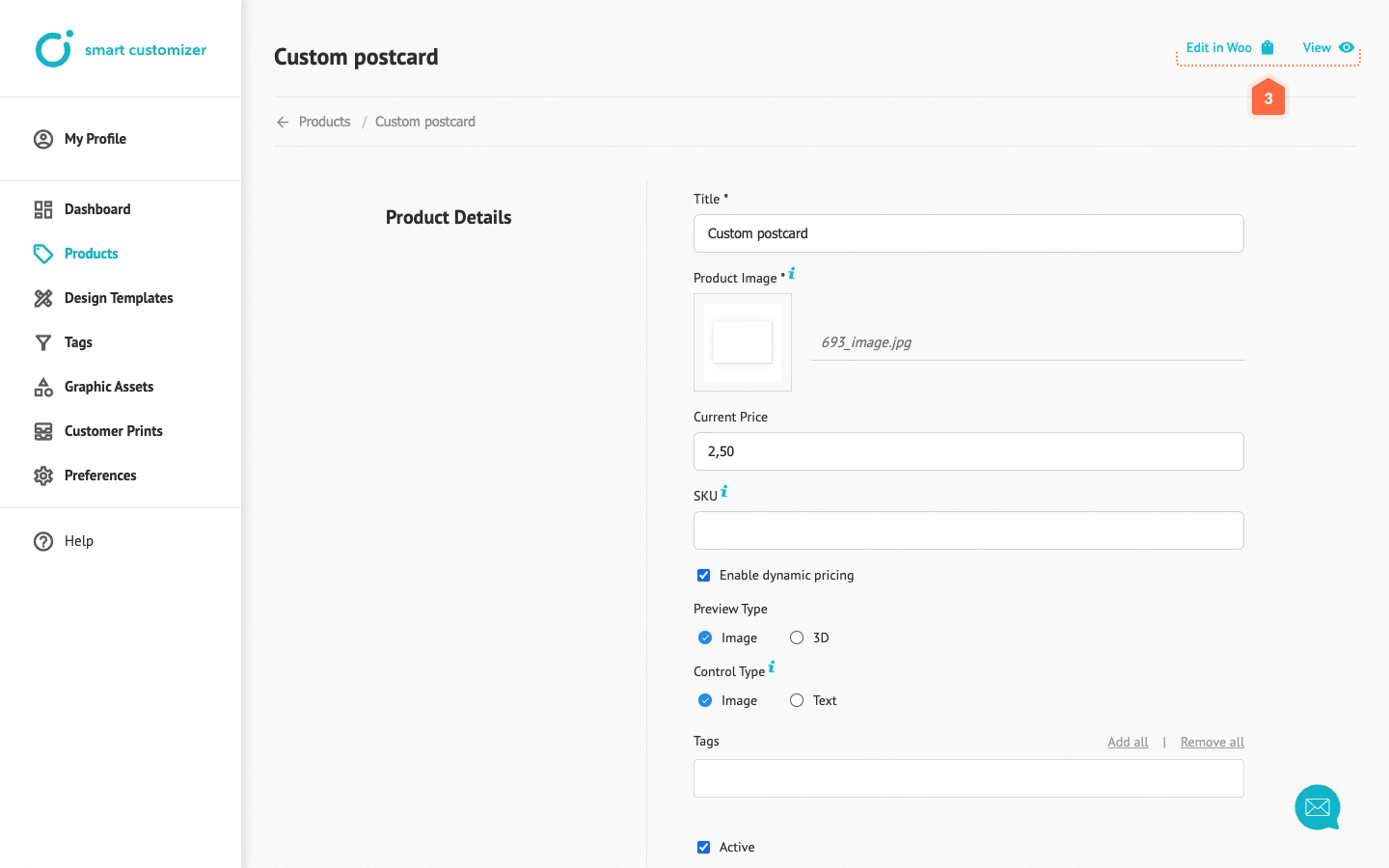The height and width of the screenshot is (868, 1389).
Task: Click the Smart Customizer logo
Action: pyautogui.click(x=121, y=49)
